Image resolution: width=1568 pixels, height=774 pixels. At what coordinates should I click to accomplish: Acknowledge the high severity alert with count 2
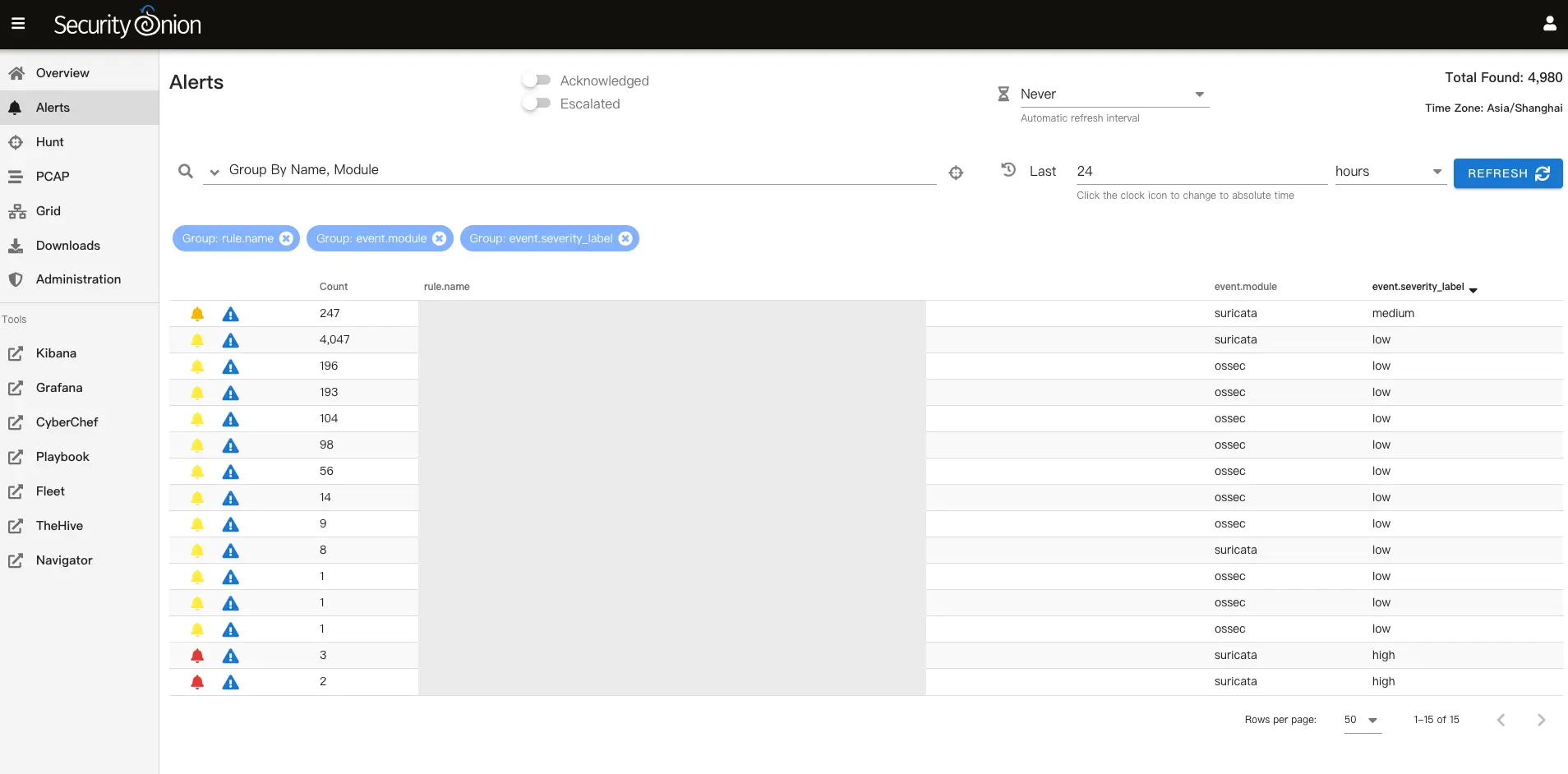pos(197,682)
